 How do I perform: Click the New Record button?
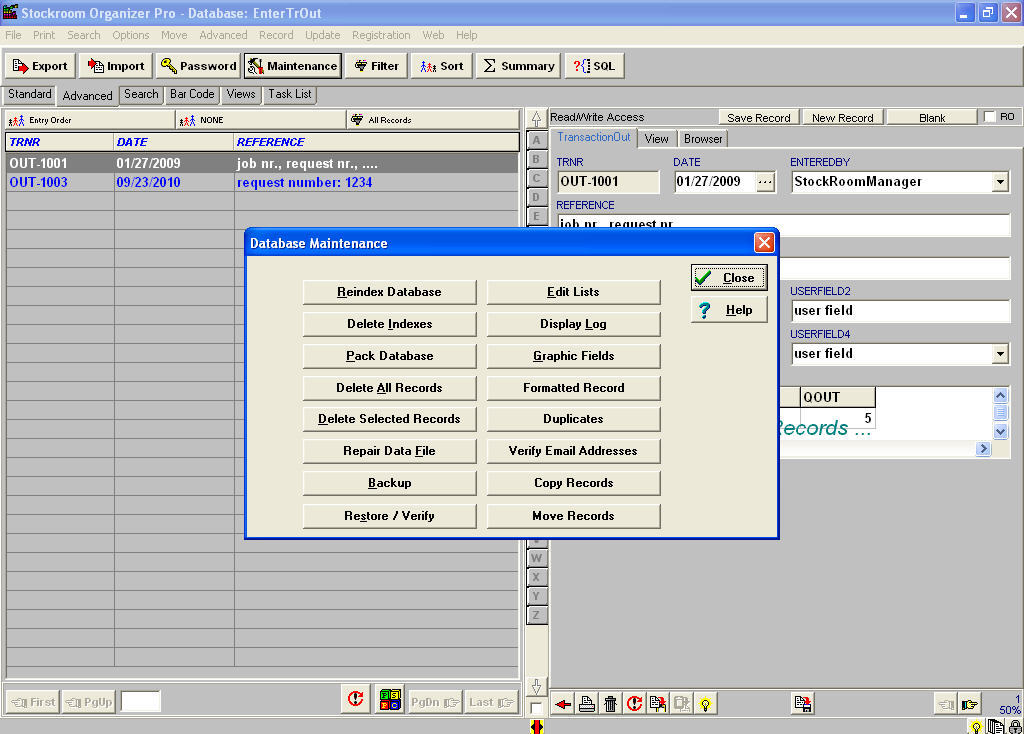tap(842, 118)
